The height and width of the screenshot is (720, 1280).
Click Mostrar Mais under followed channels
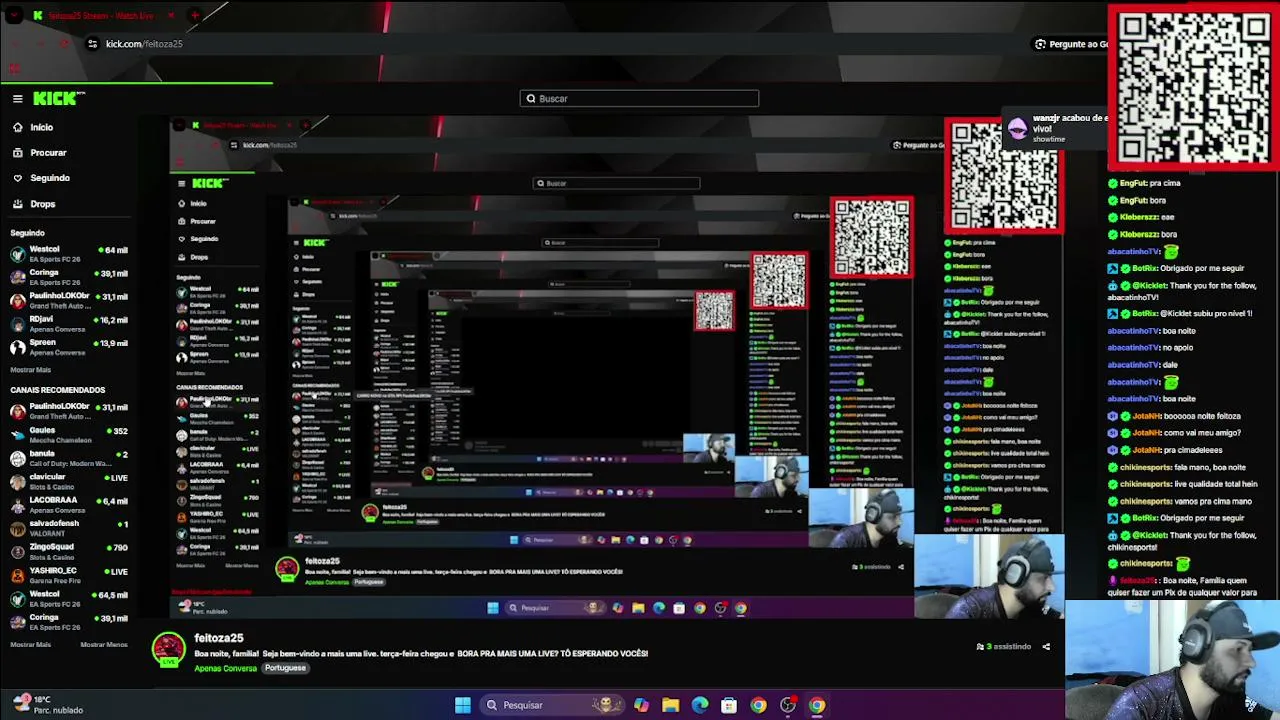(x=30, y=369)
